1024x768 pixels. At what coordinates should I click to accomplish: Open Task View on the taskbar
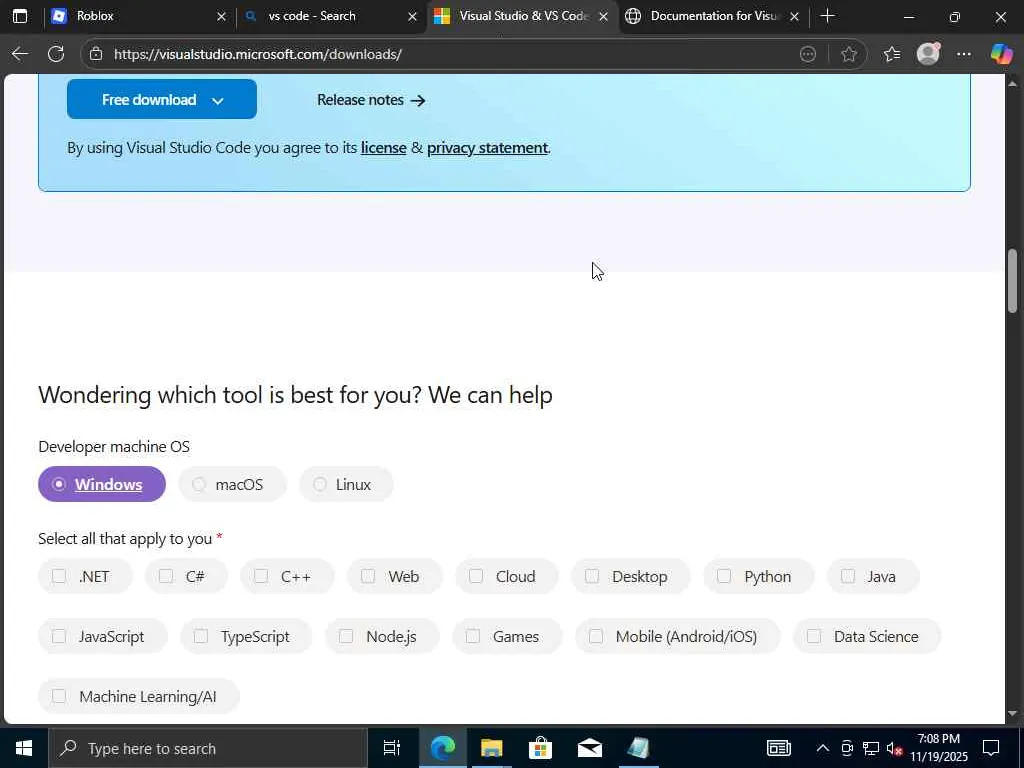[x=392, y=748]
